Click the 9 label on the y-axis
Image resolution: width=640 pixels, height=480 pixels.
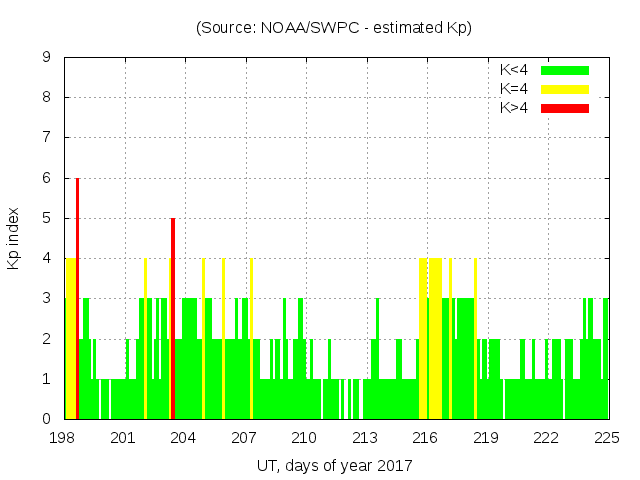[48, 58]
